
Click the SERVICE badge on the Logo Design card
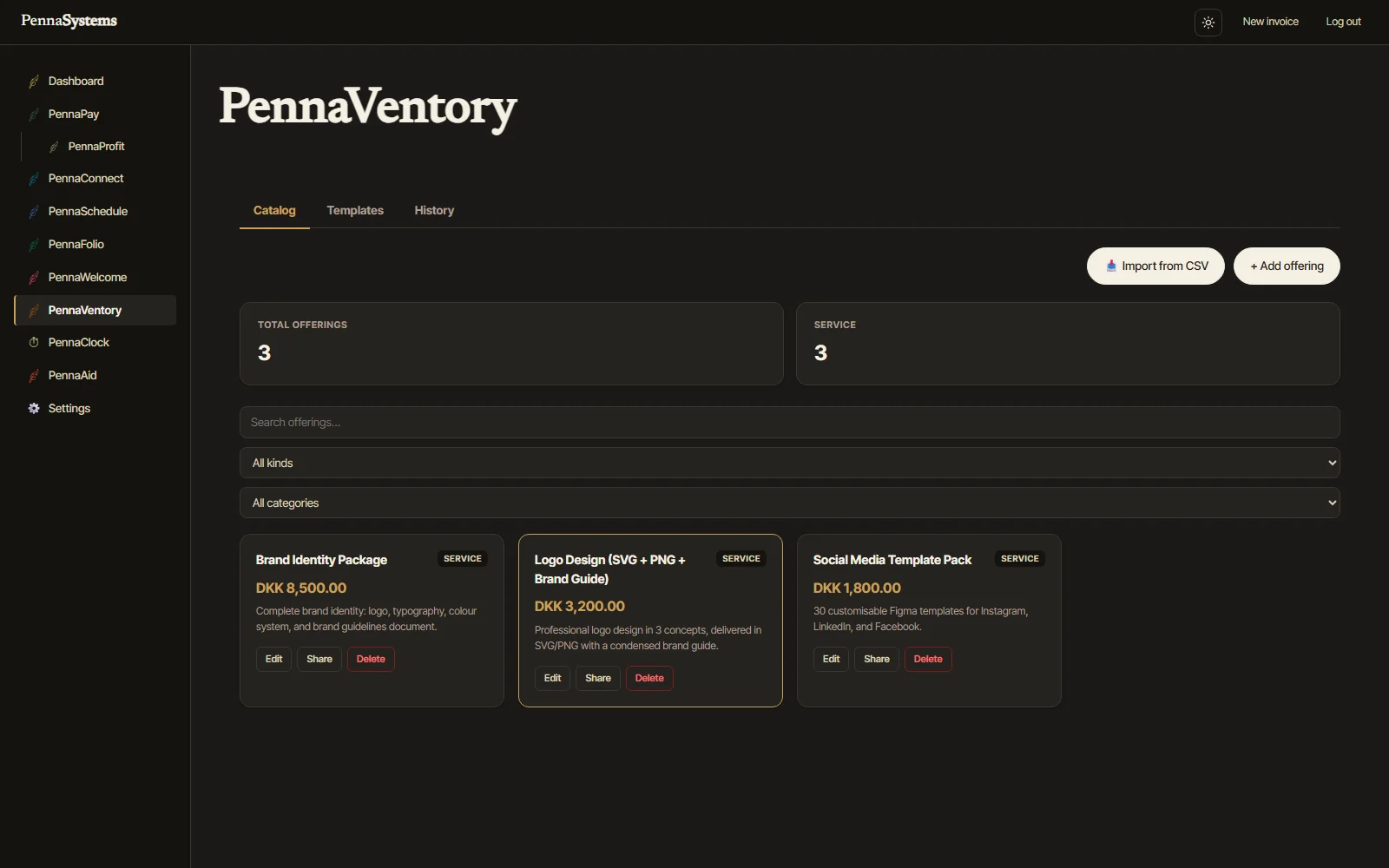click(741, 559)
